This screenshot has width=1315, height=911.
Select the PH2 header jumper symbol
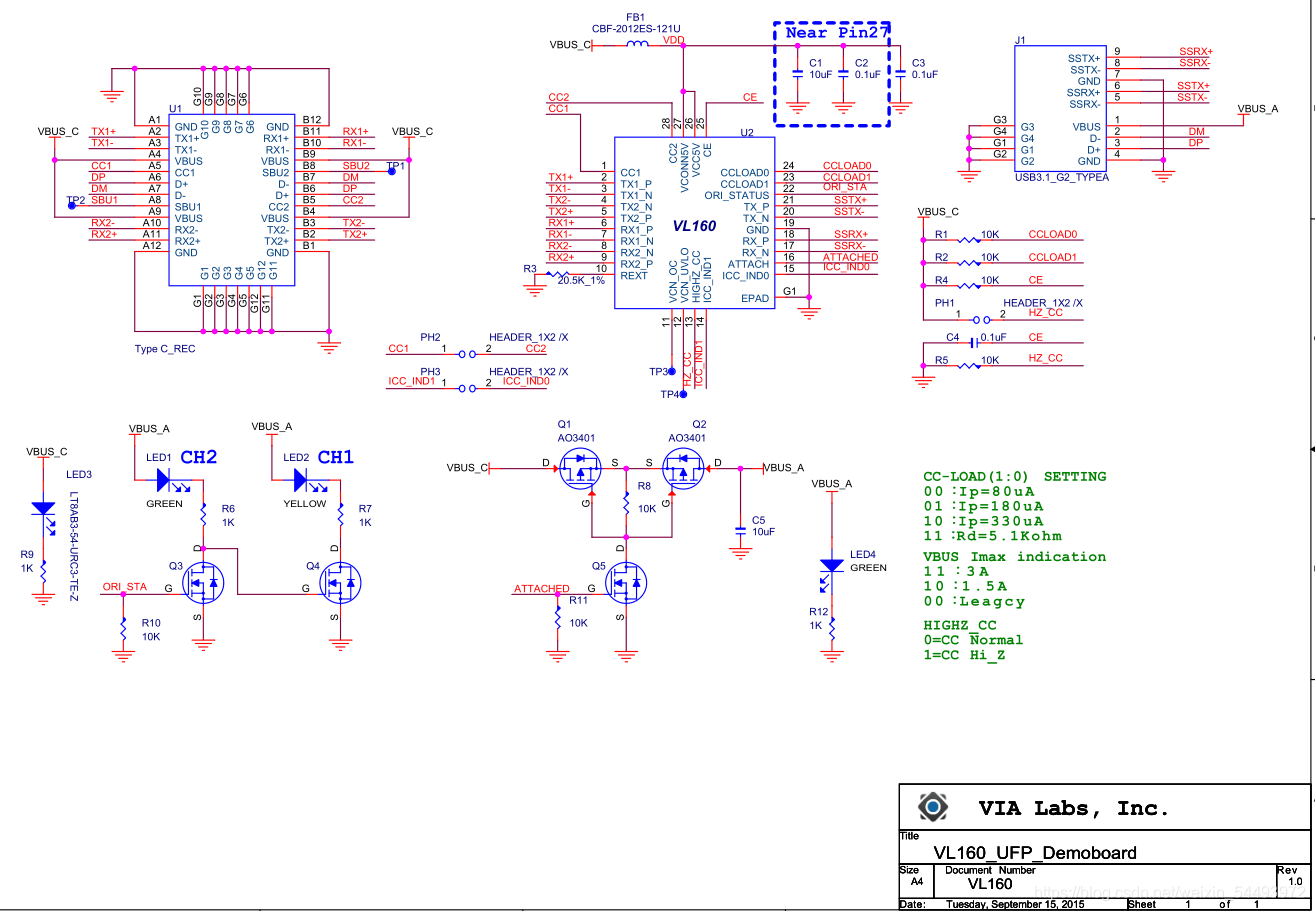point(466,354)
